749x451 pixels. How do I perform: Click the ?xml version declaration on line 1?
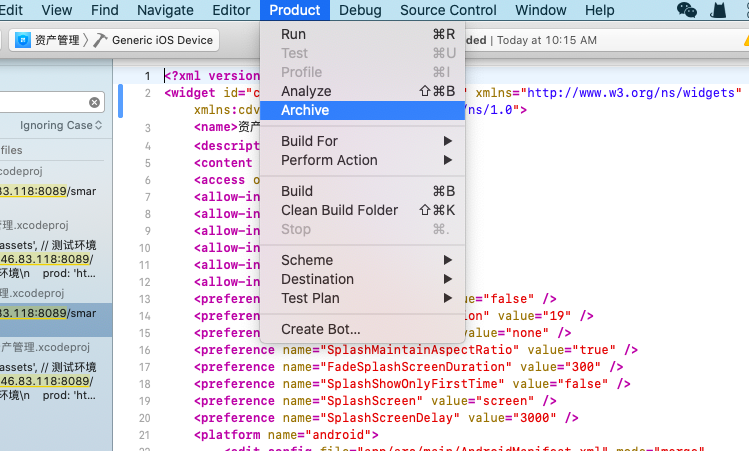(x=212, y=75)
